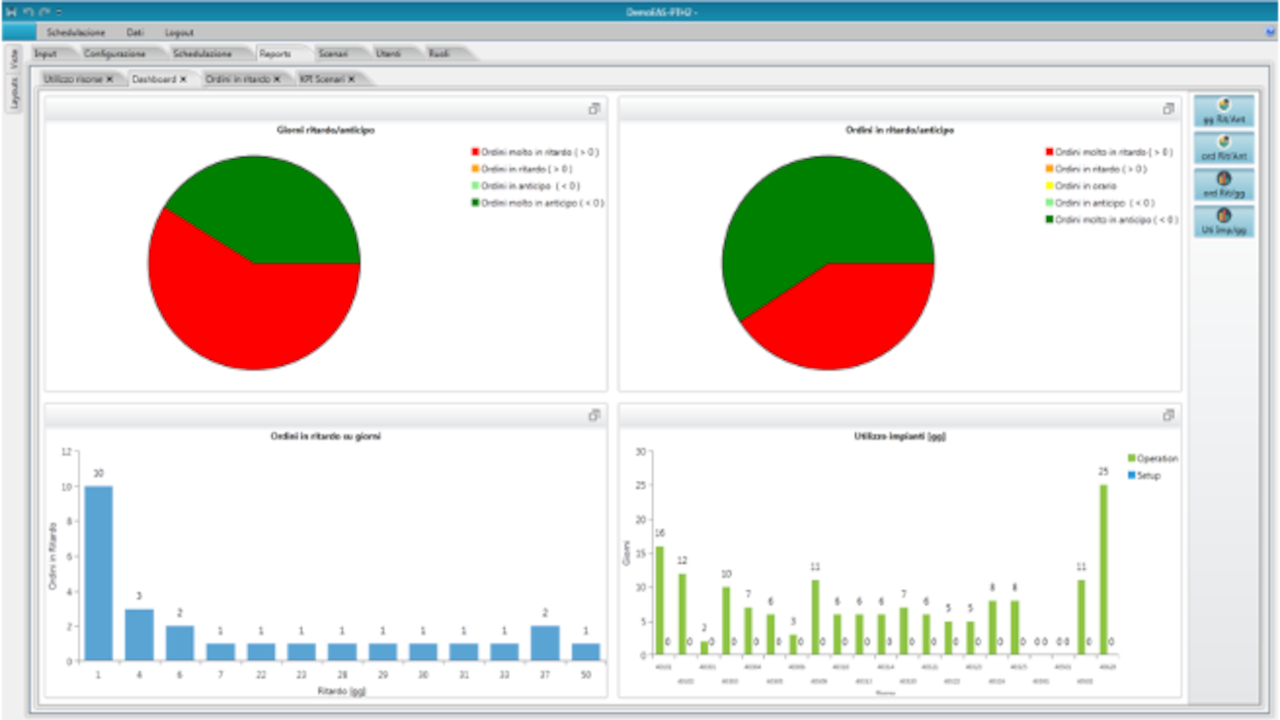Expand the Layouts side panel
Screen dimensions: 1280x720
click(14, 93)
